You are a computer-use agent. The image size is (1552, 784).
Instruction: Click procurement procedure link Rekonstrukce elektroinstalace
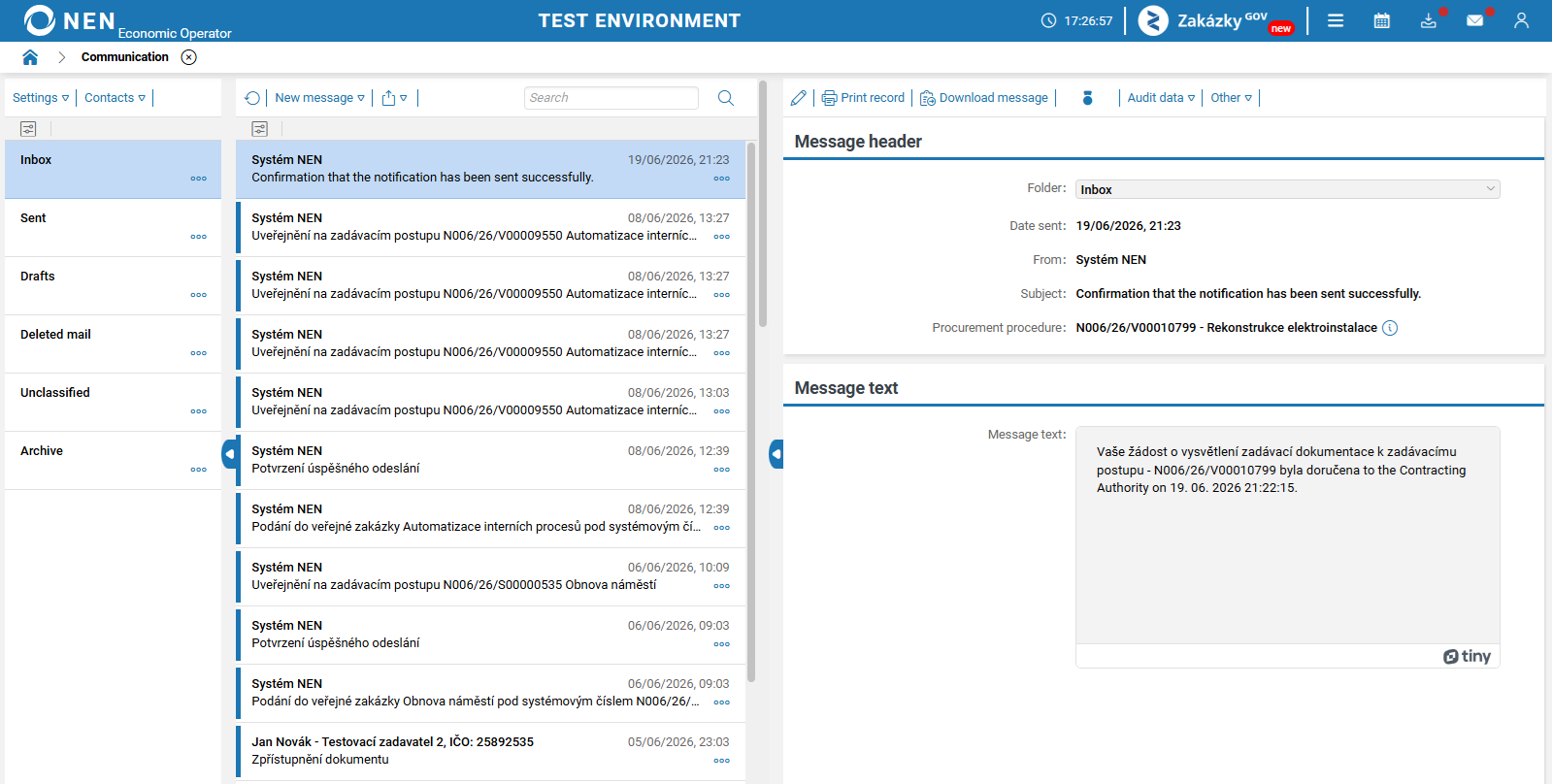[1226, 328]
